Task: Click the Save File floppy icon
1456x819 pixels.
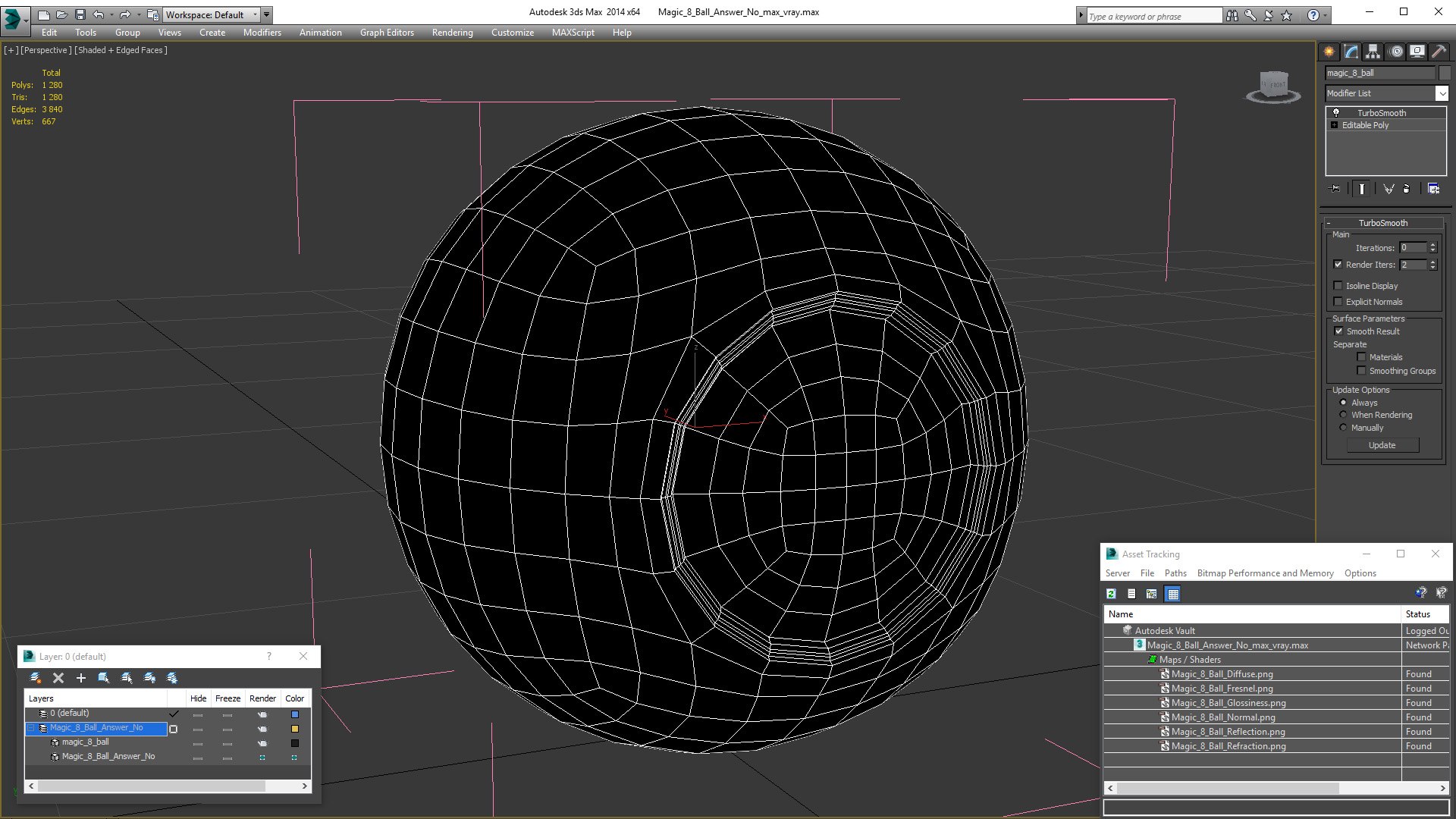Action: coord(80,14)
